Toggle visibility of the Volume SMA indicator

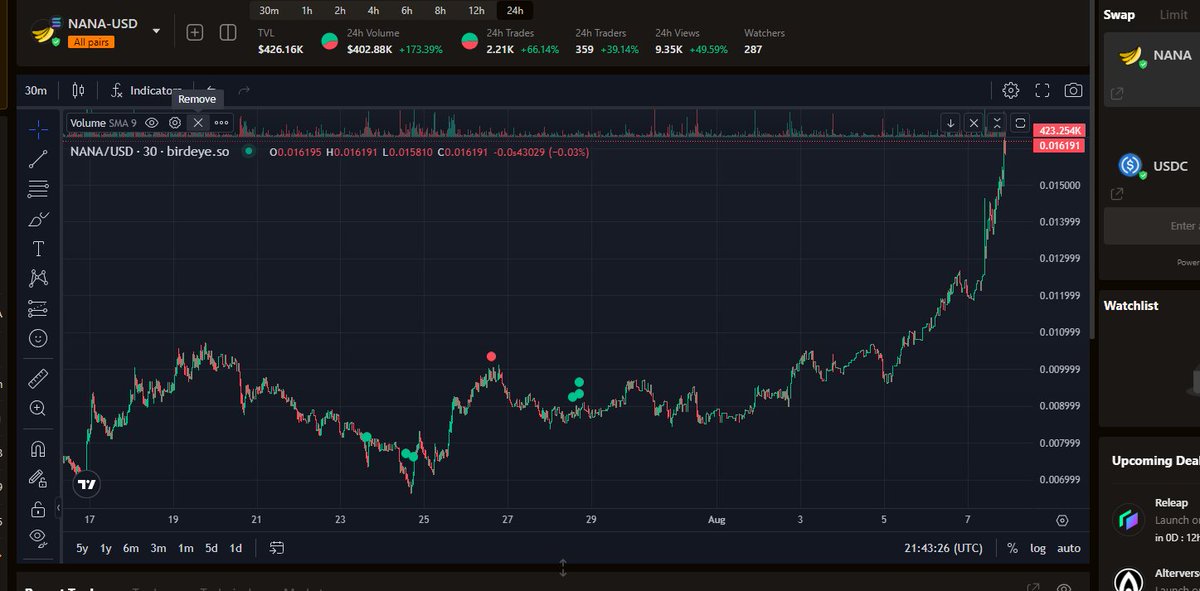pos(150,122)
